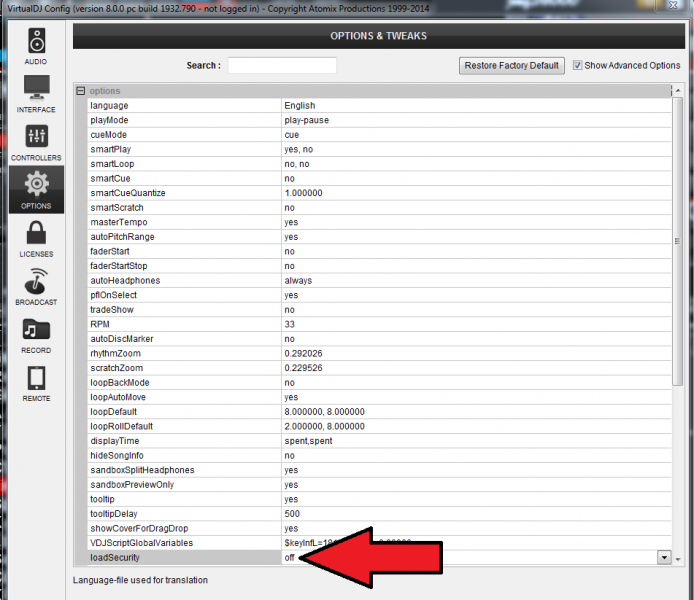
Task: Select the playMode option row
Action: pos(379,120)
